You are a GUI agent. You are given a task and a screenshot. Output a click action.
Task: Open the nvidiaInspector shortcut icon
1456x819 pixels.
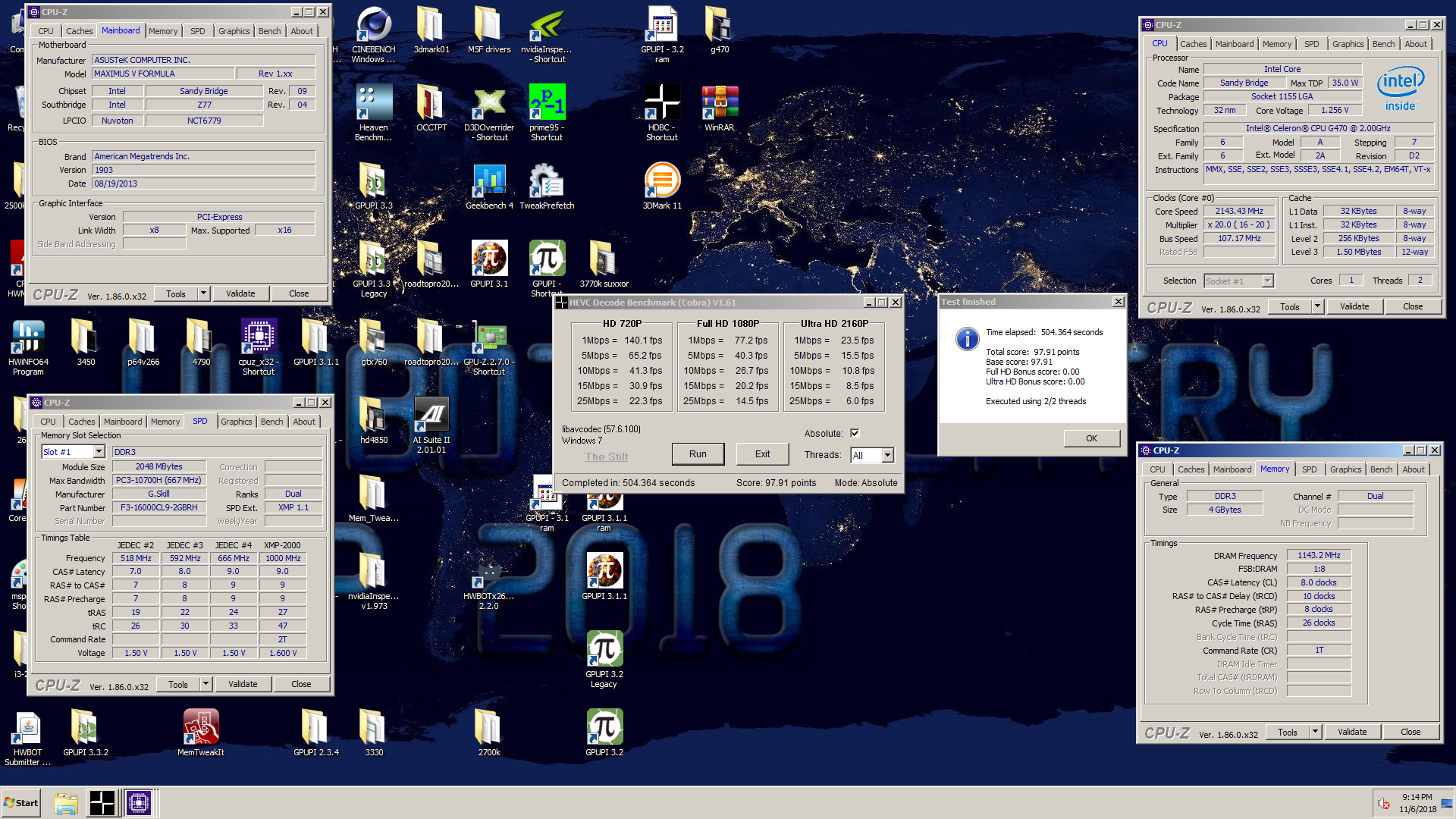coord(547,35)
